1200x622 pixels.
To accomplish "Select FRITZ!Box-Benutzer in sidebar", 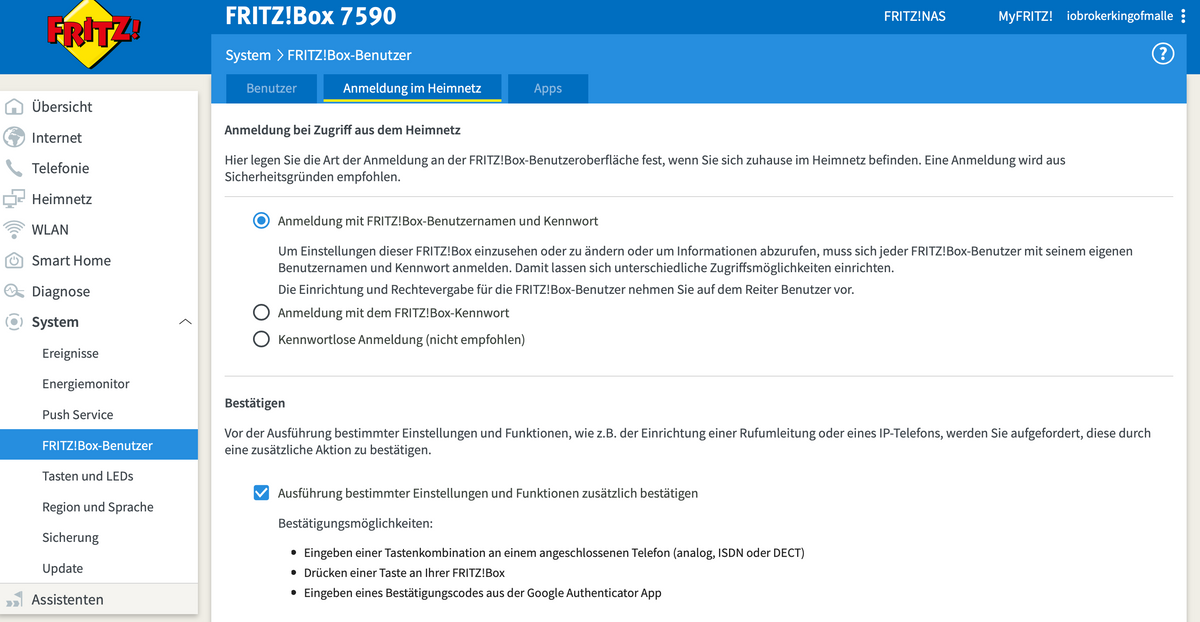I will 99,445.
